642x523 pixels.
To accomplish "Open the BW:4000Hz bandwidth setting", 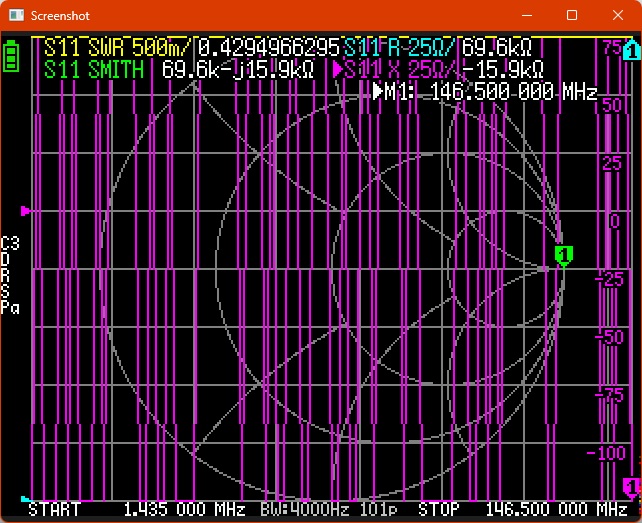I will click(305, 510).
